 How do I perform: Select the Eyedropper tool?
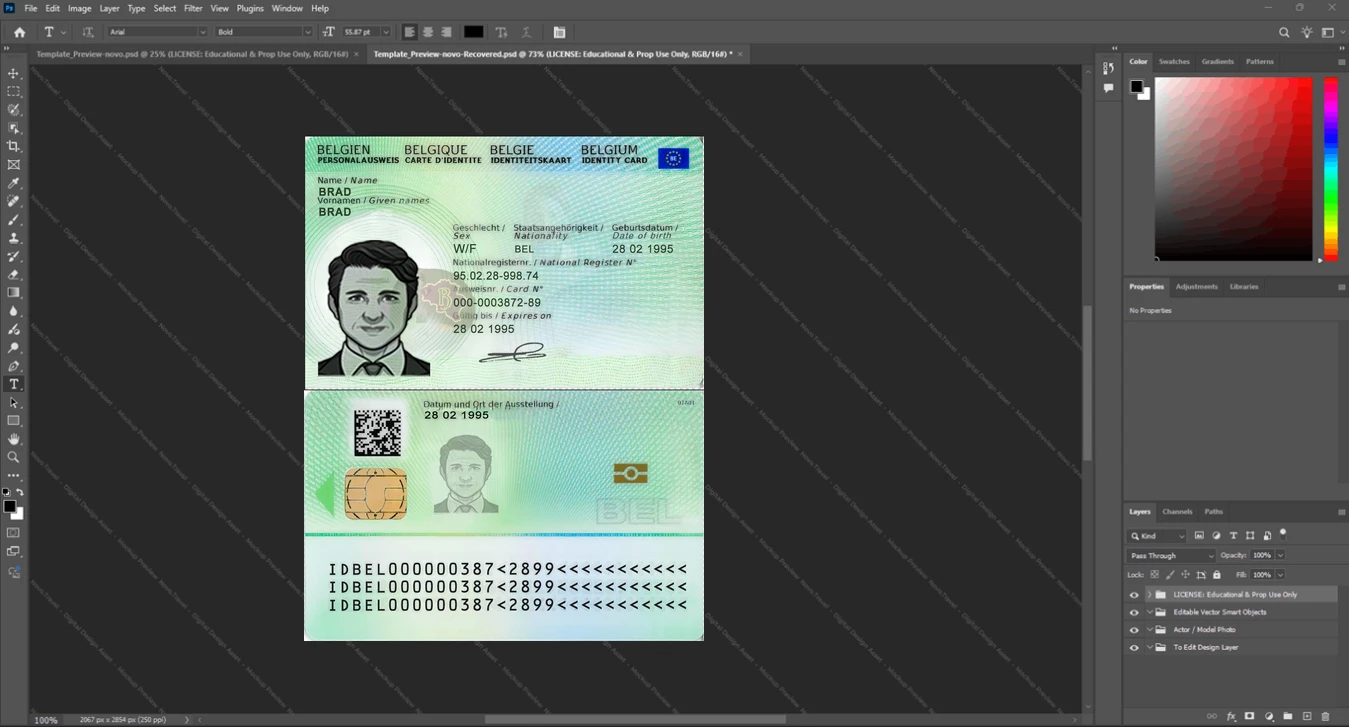[x=14, y=183]
